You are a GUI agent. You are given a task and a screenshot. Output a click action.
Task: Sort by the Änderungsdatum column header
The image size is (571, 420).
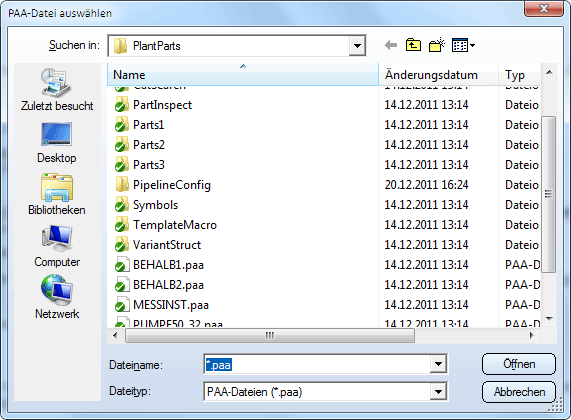(x=438, y=74)
